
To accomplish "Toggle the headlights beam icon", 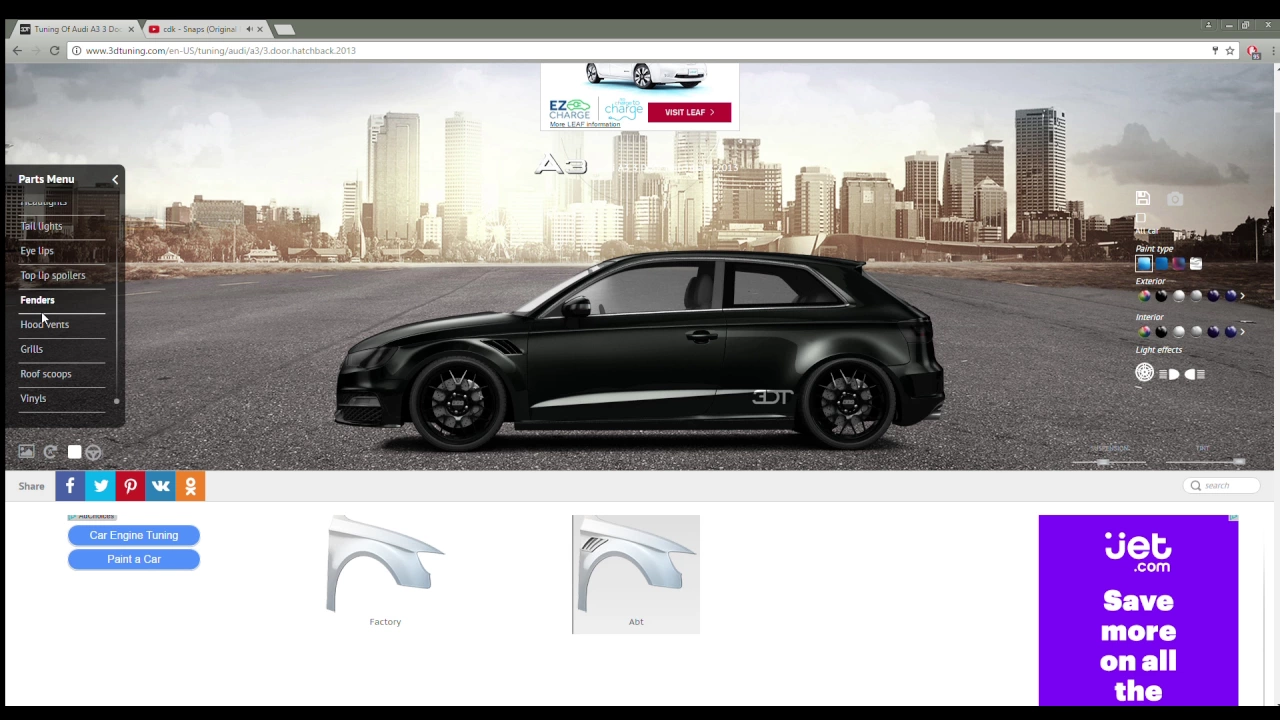I will click(1169, 374).
